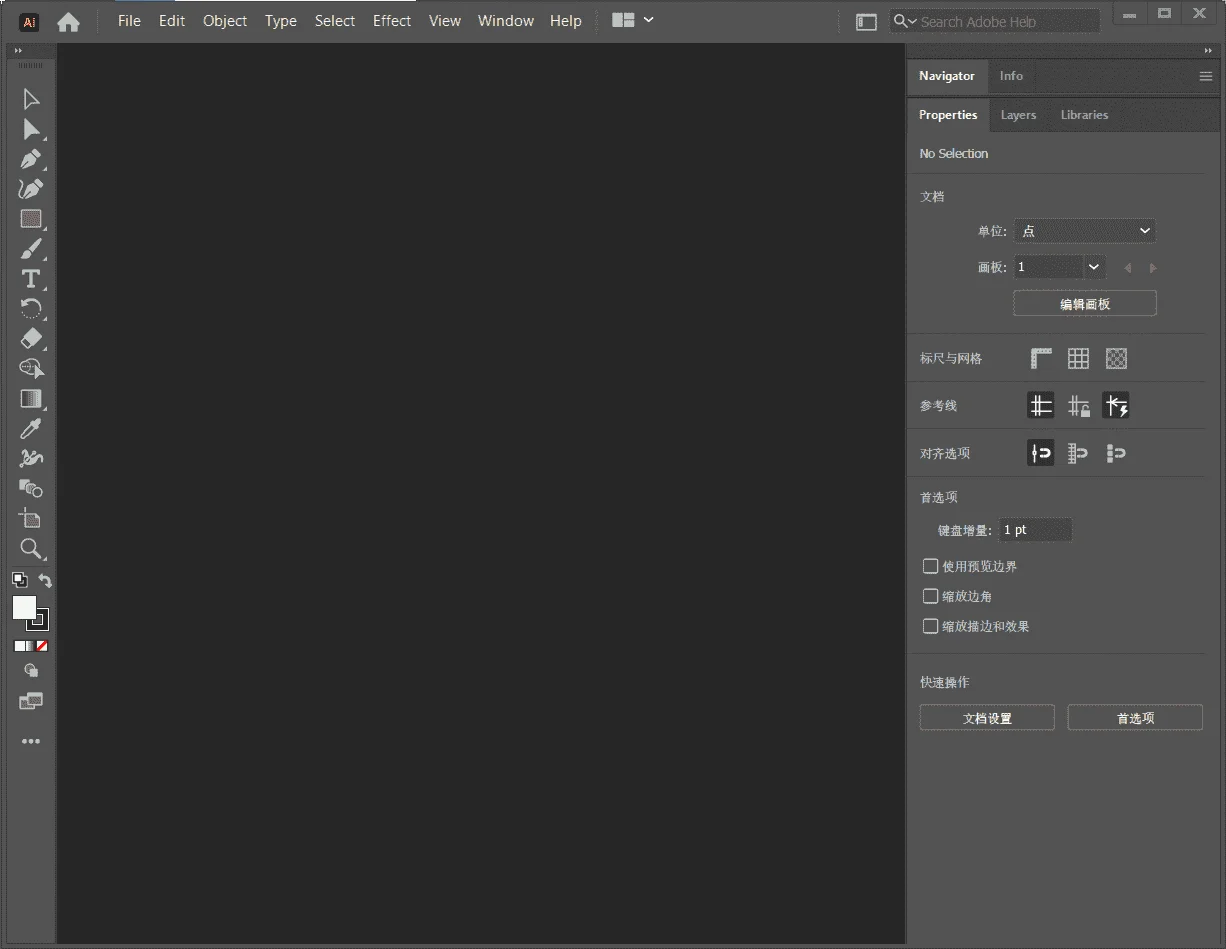1226x949 pixels.
Task: Select the Paintbrush tool
Action: click(31, 249)
